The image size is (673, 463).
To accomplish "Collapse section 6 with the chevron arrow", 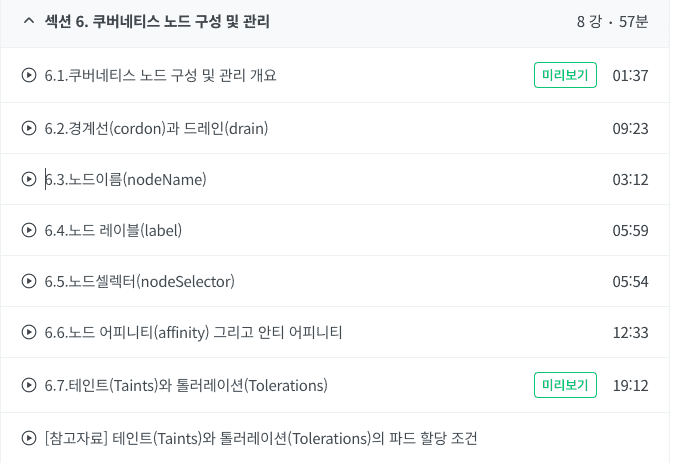I will 29,21.
